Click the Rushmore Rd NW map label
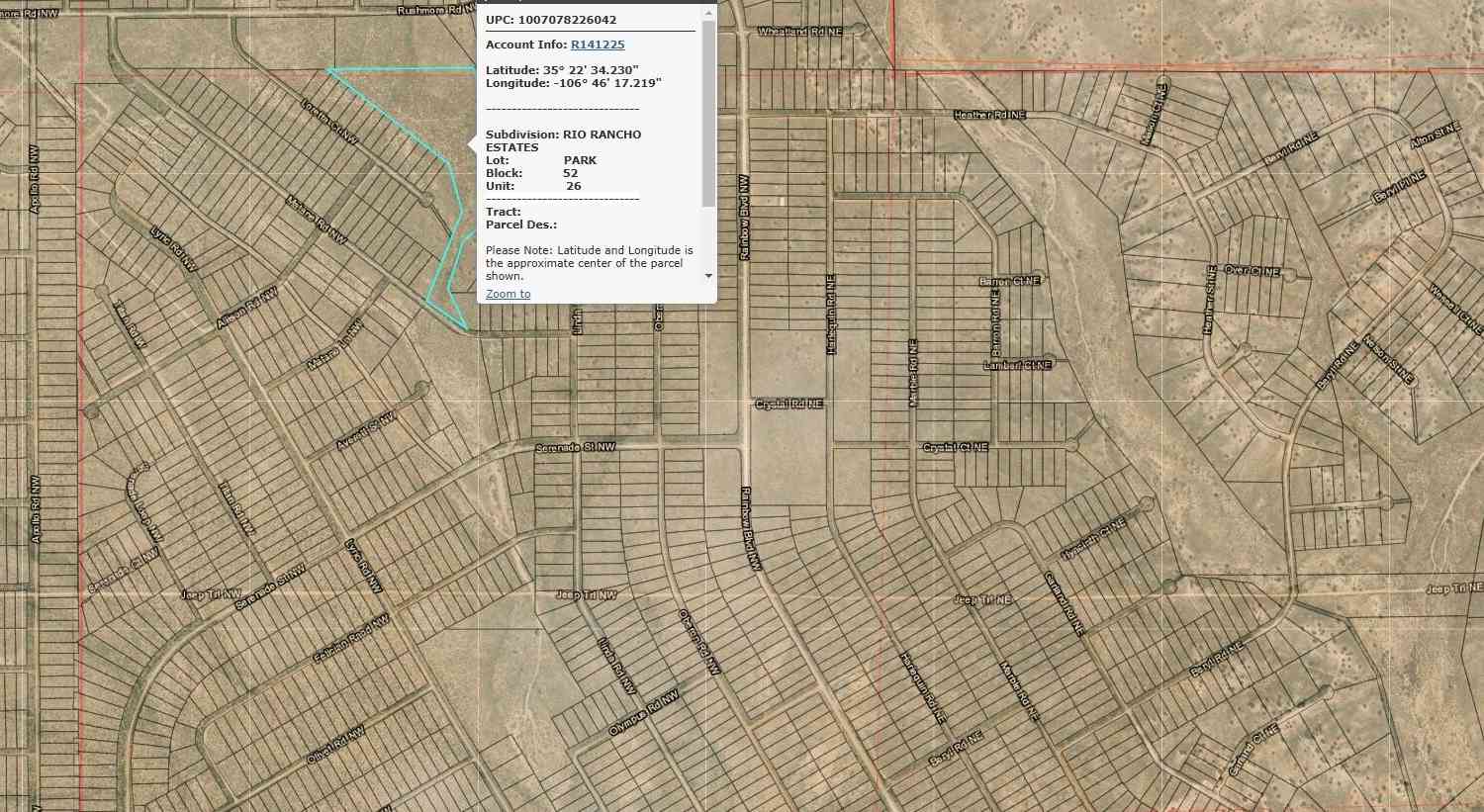The height and width of the screenshot is (812, 1484). point(435,10)
